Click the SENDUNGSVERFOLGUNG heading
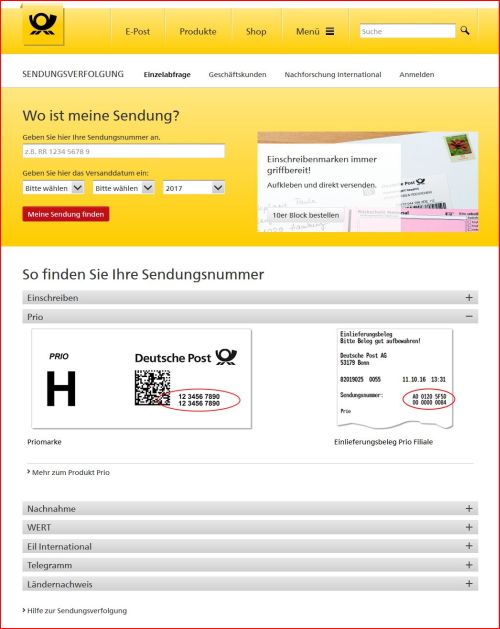This screenshot has width=500, height=629. [73, 74]
